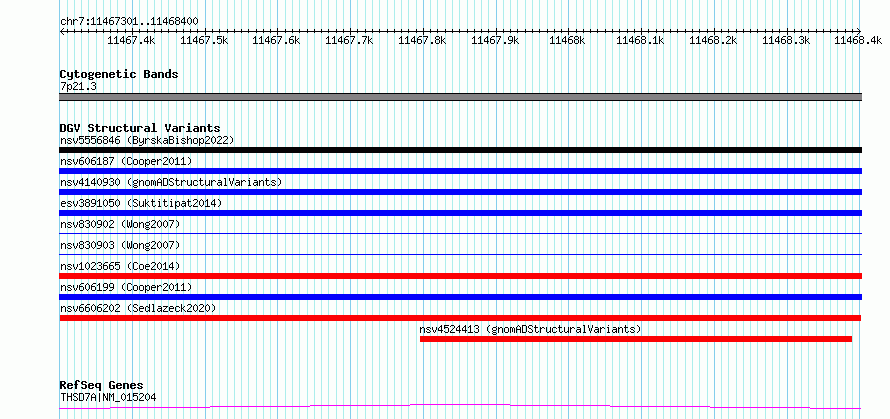The image size is (890, 419).
Task: Select the gray 7p21.3 cytogenetic band bar
Action: (x=461, y=97)
